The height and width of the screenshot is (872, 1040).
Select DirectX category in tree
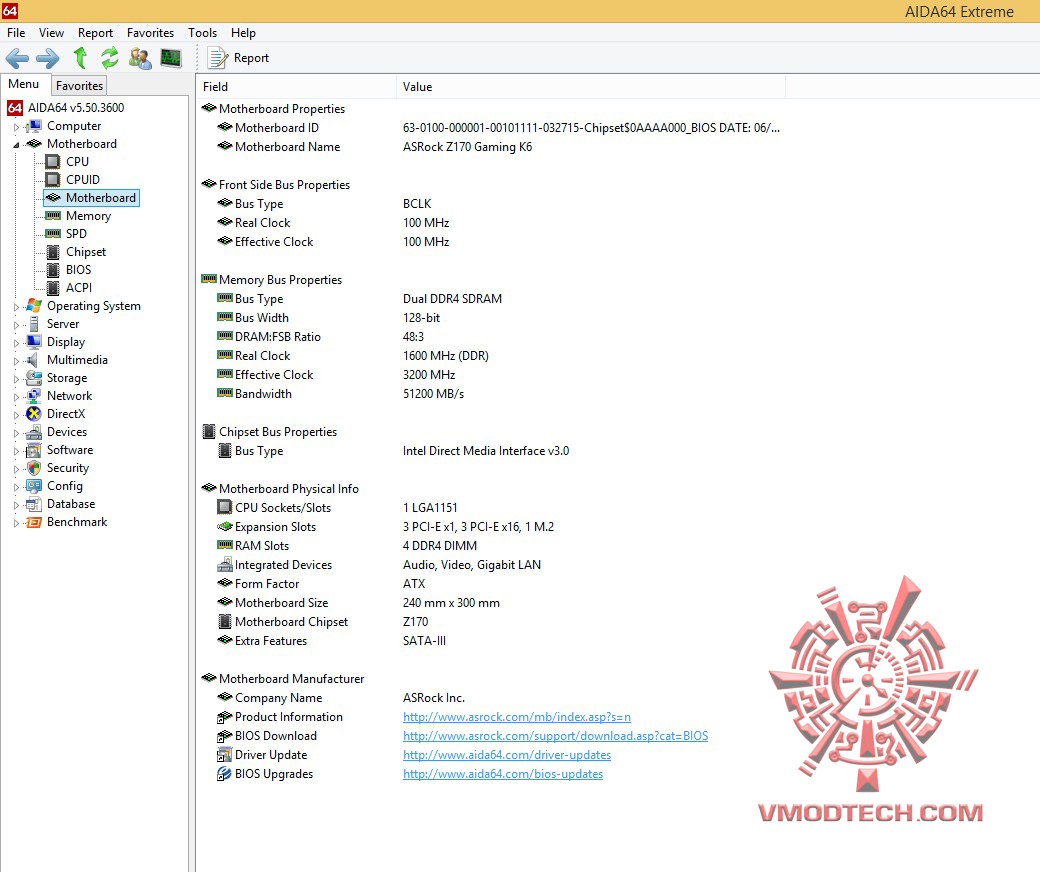coord(66,414)
